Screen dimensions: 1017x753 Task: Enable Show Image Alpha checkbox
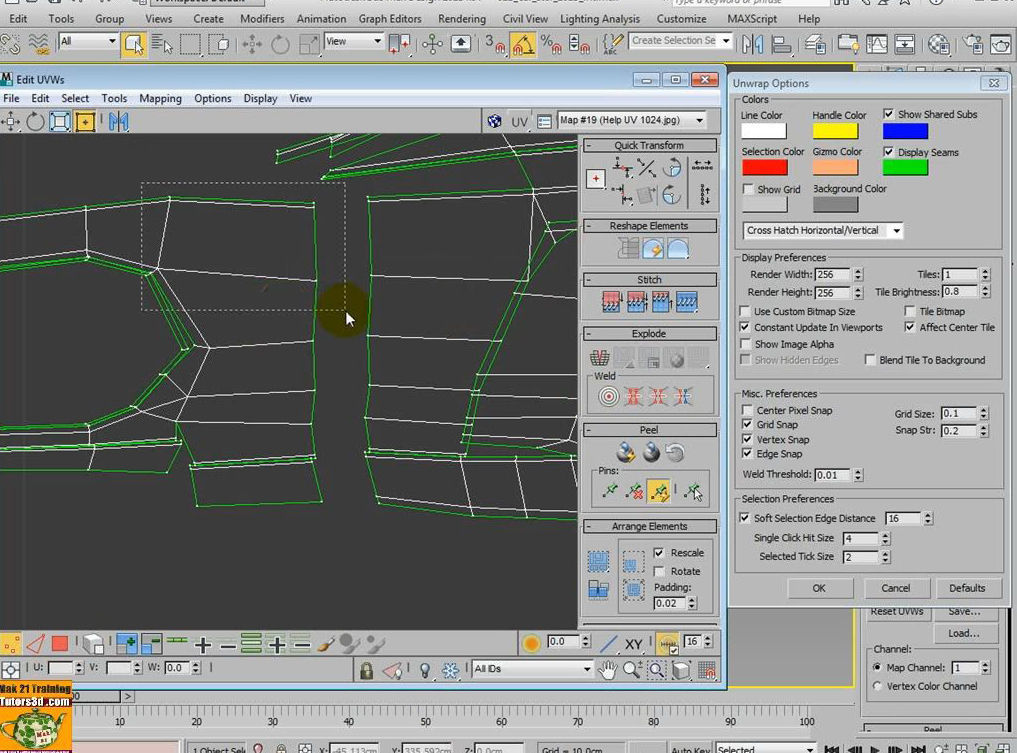click(745, 344)
